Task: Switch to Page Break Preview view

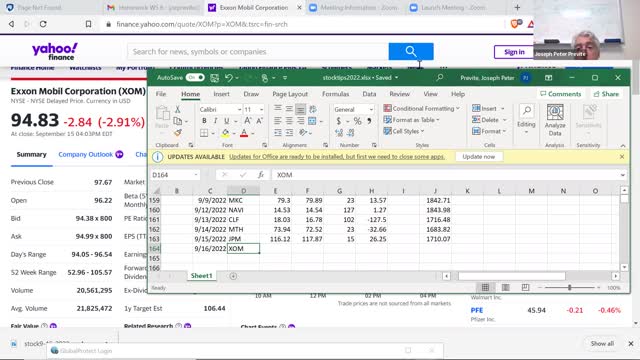Action: (x=525, y=288)
